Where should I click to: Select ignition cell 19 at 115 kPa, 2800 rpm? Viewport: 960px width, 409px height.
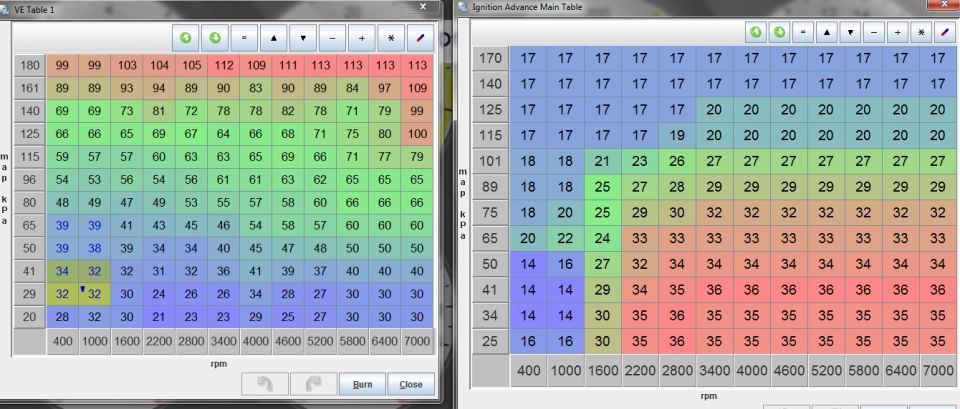tap(677, 135)
